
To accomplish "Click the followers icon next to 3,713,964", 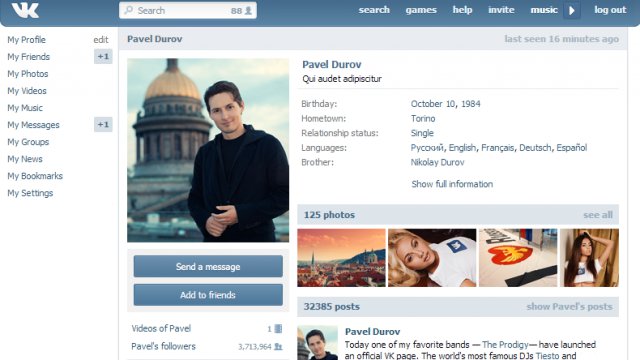I will tap(278, 347).
